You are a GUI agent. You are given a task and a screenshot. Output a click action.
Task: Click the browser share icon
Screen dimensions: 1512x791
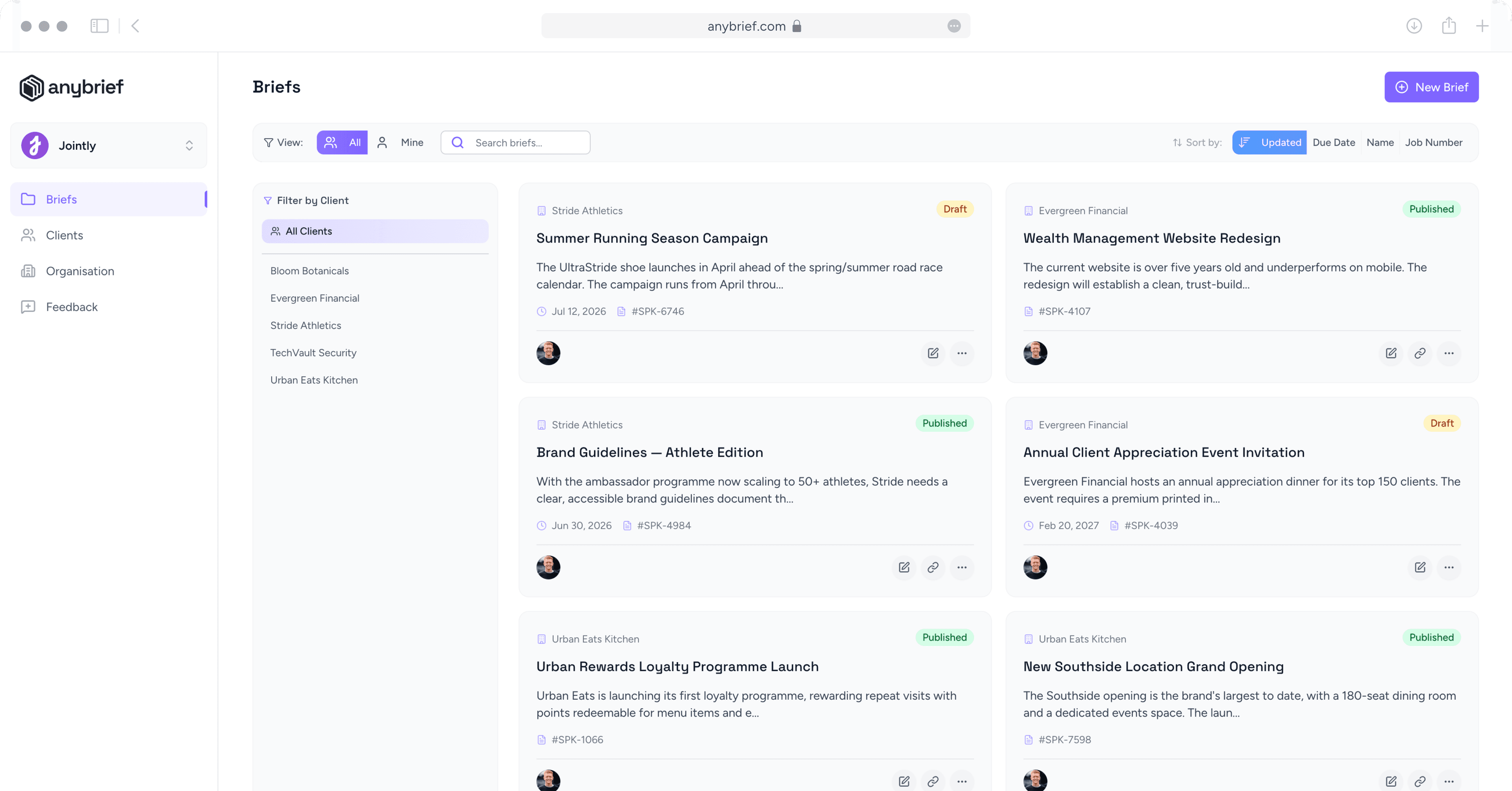(1449, 26)
